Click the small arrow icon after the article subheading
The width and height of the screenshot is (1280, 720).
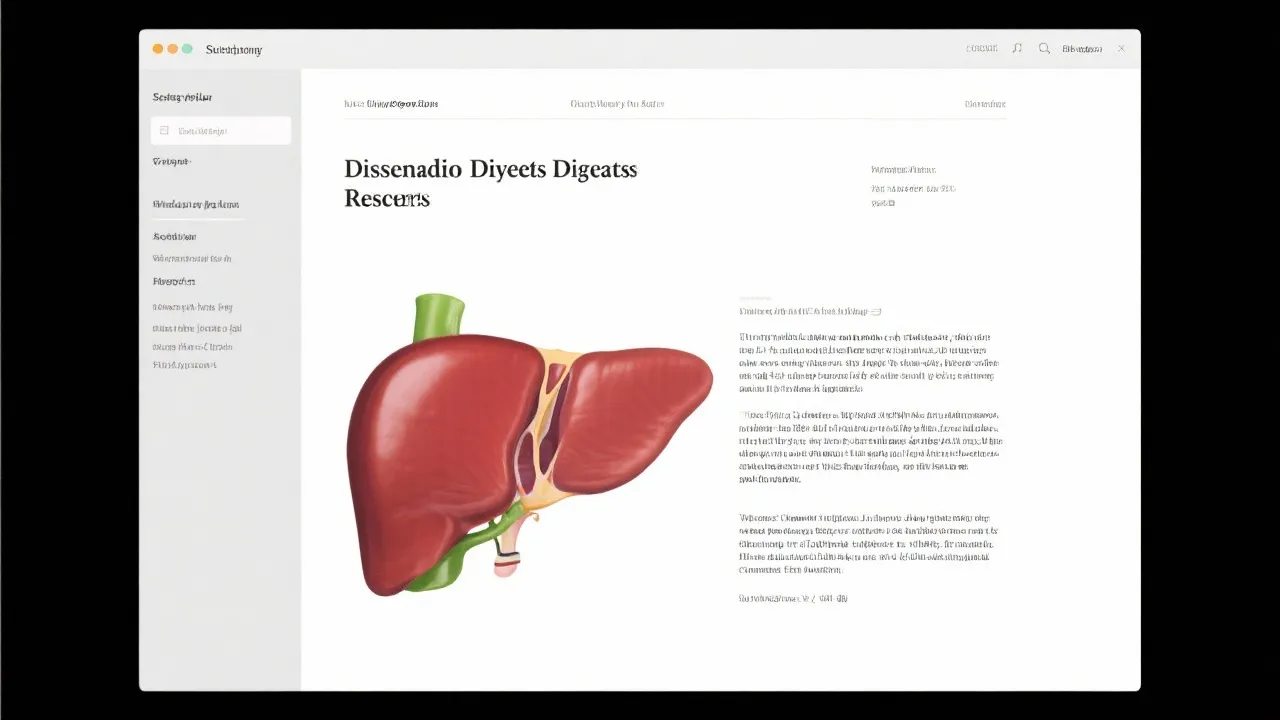(x=875, y=311)
